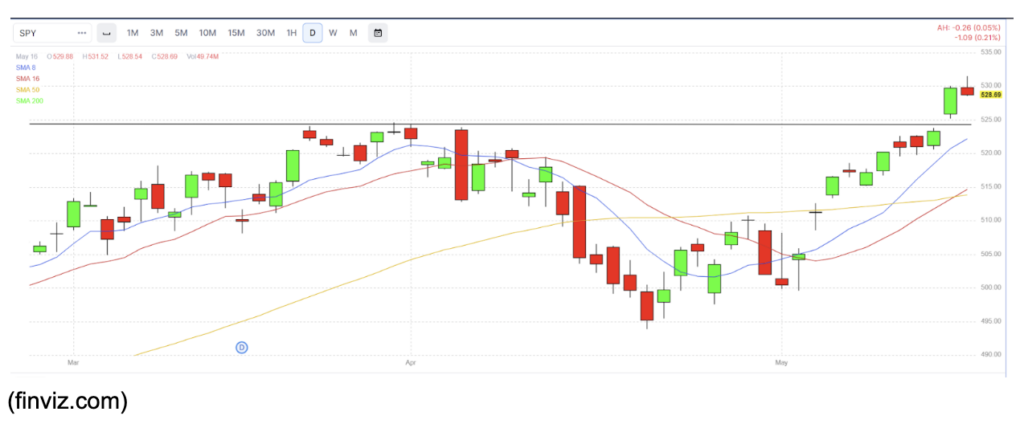Select the D daily timeframe
Image resolution: width=1024 pixels, height=428 pixels.
(313, 33)
